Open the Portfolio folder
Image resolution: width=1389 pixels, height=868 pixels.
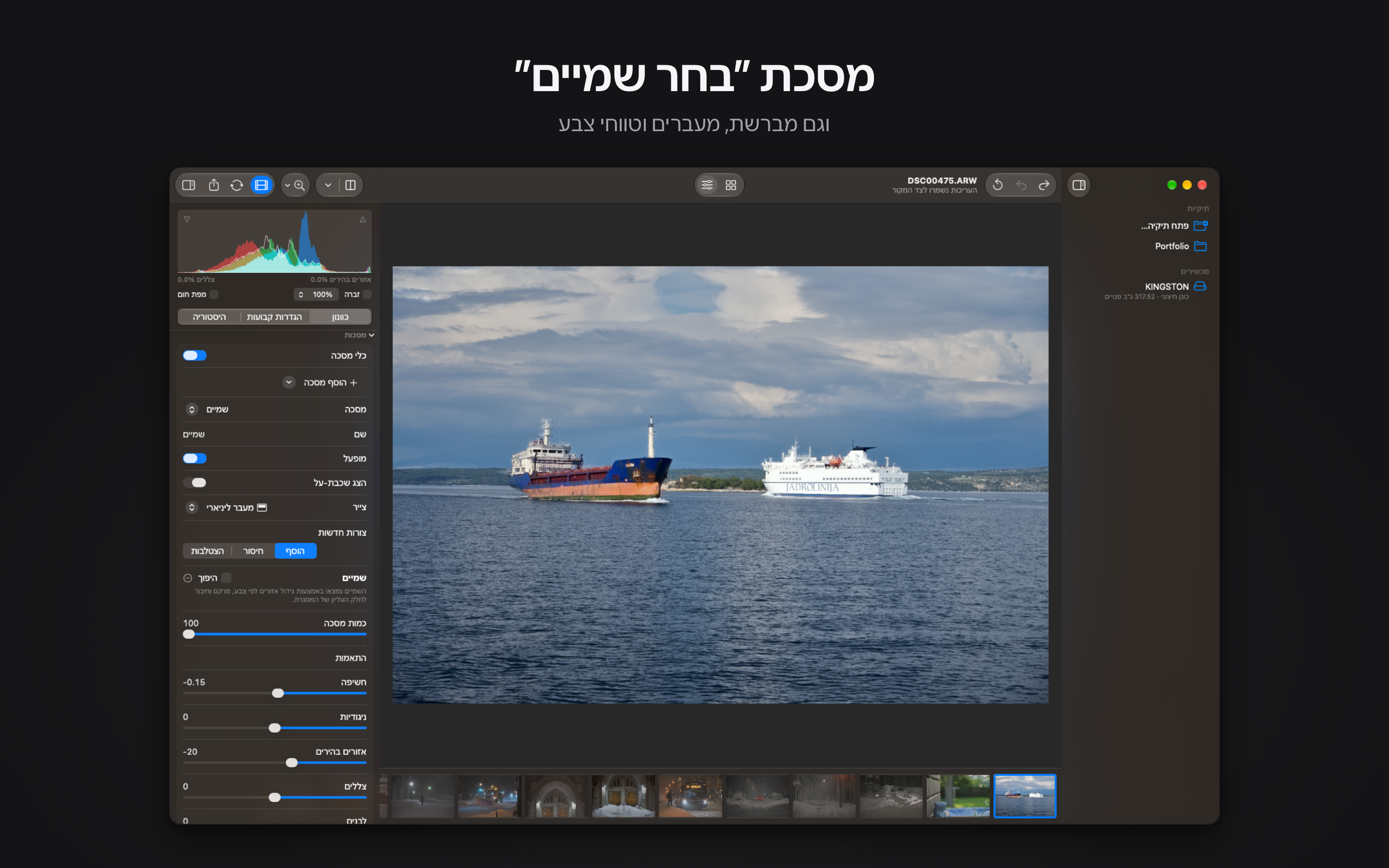1181,246
